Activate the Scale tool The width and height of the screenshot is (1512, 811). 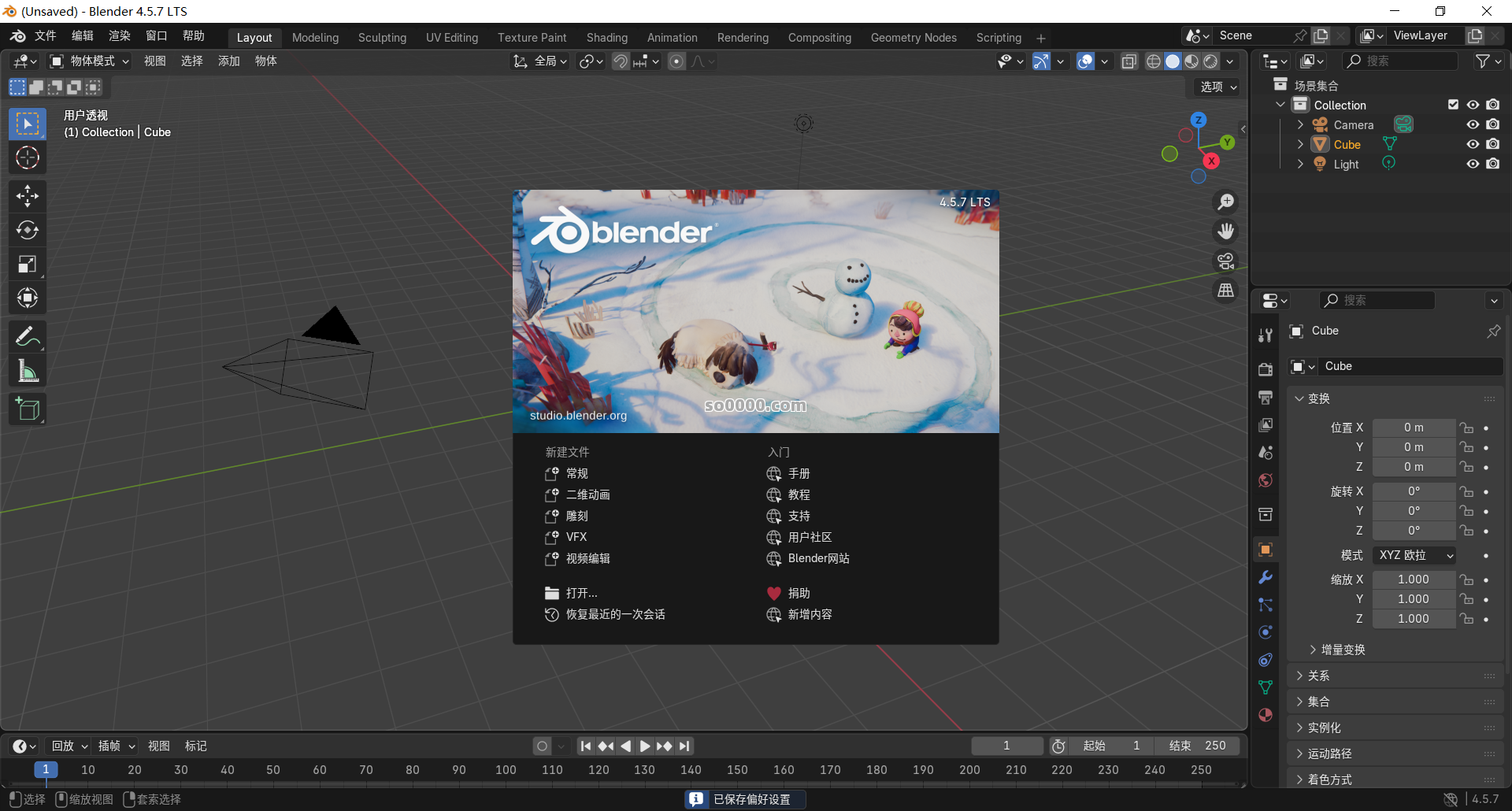28,264
